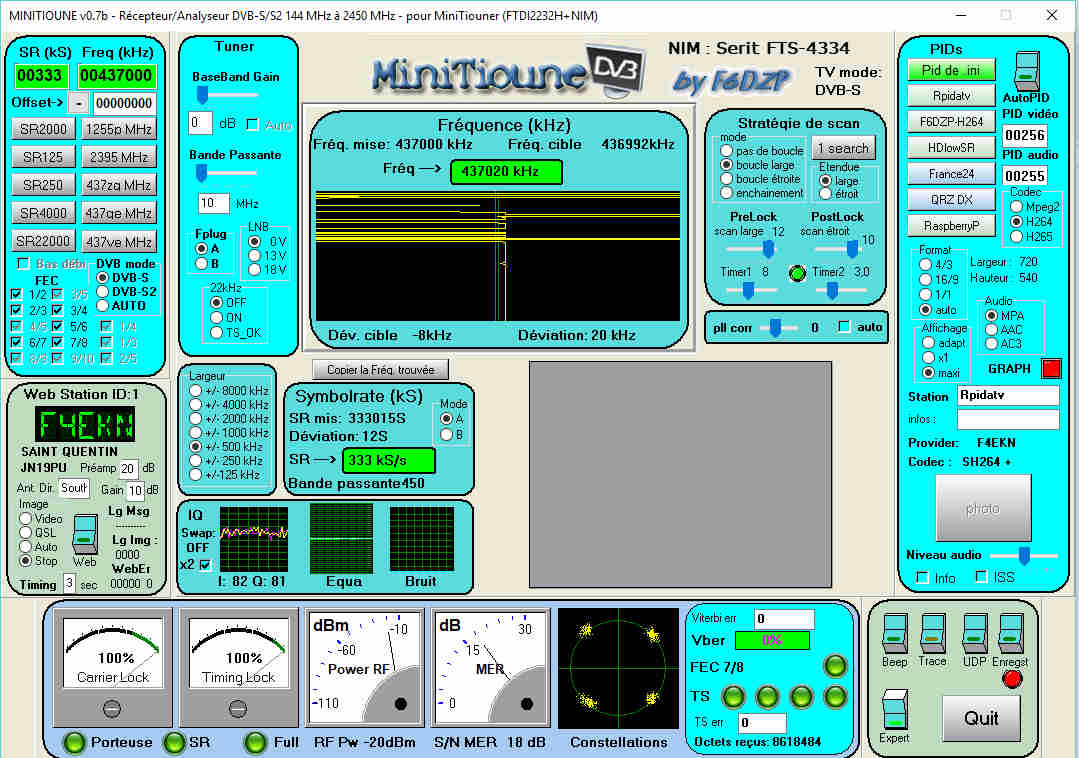The width and height of the screenshot is (1079, 758).
Task: Select AAC audio option
Action: (x=992, y=329)
